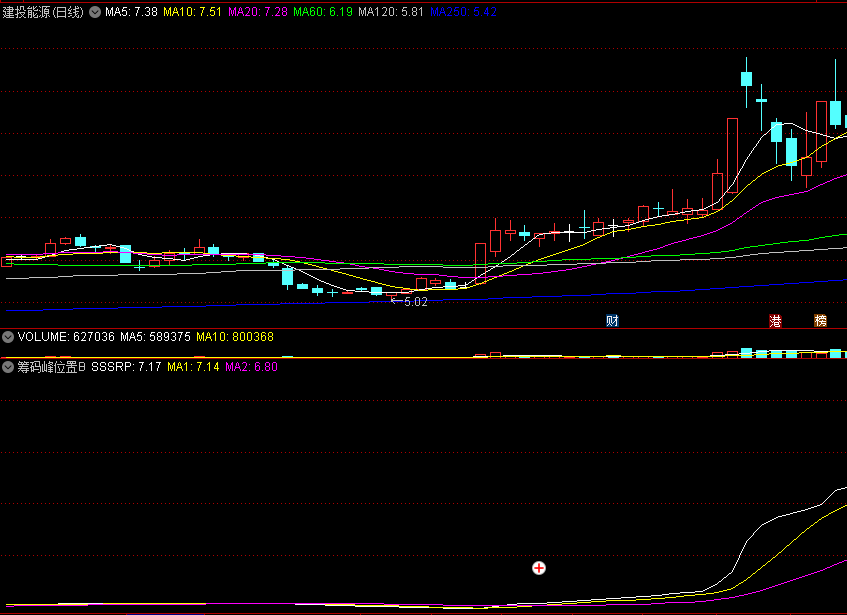Click the SSSRP: 7.17 value
Screen dimensions: 847x615
coord(126,367)
